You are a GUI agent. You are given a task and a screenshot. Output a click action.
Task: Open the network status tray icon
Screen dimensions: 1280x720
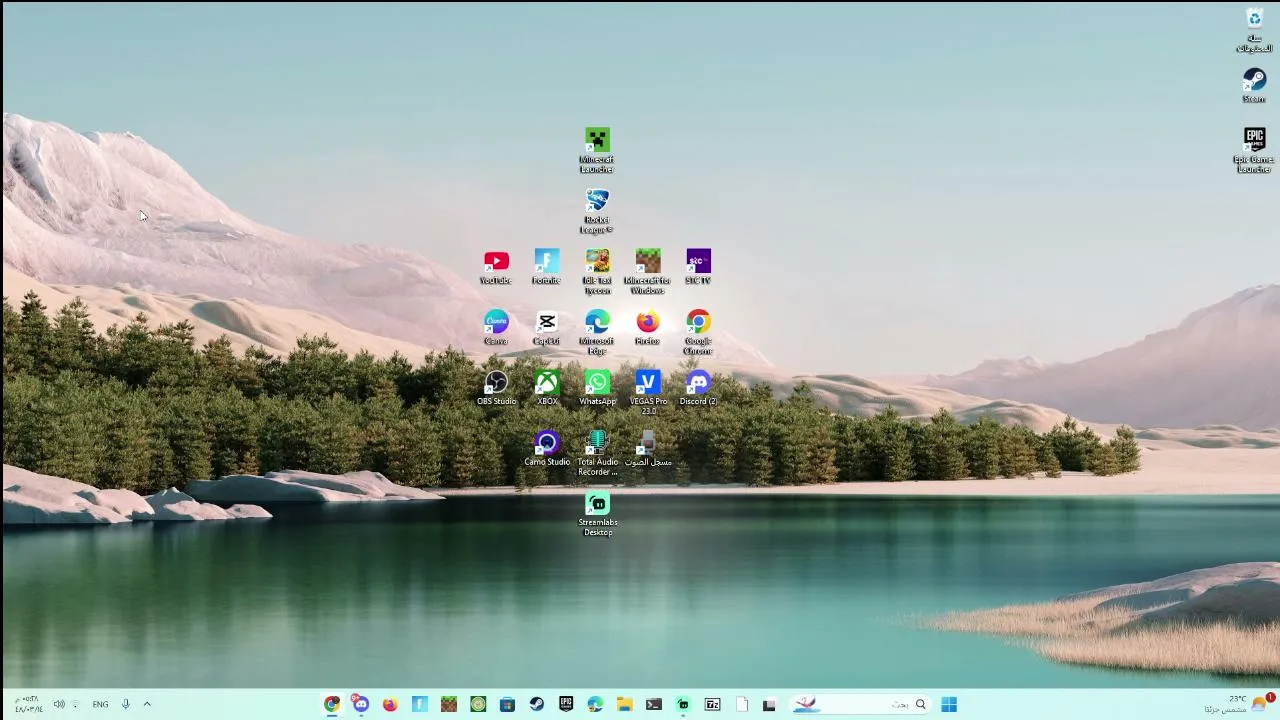click(x=75, y=705)
